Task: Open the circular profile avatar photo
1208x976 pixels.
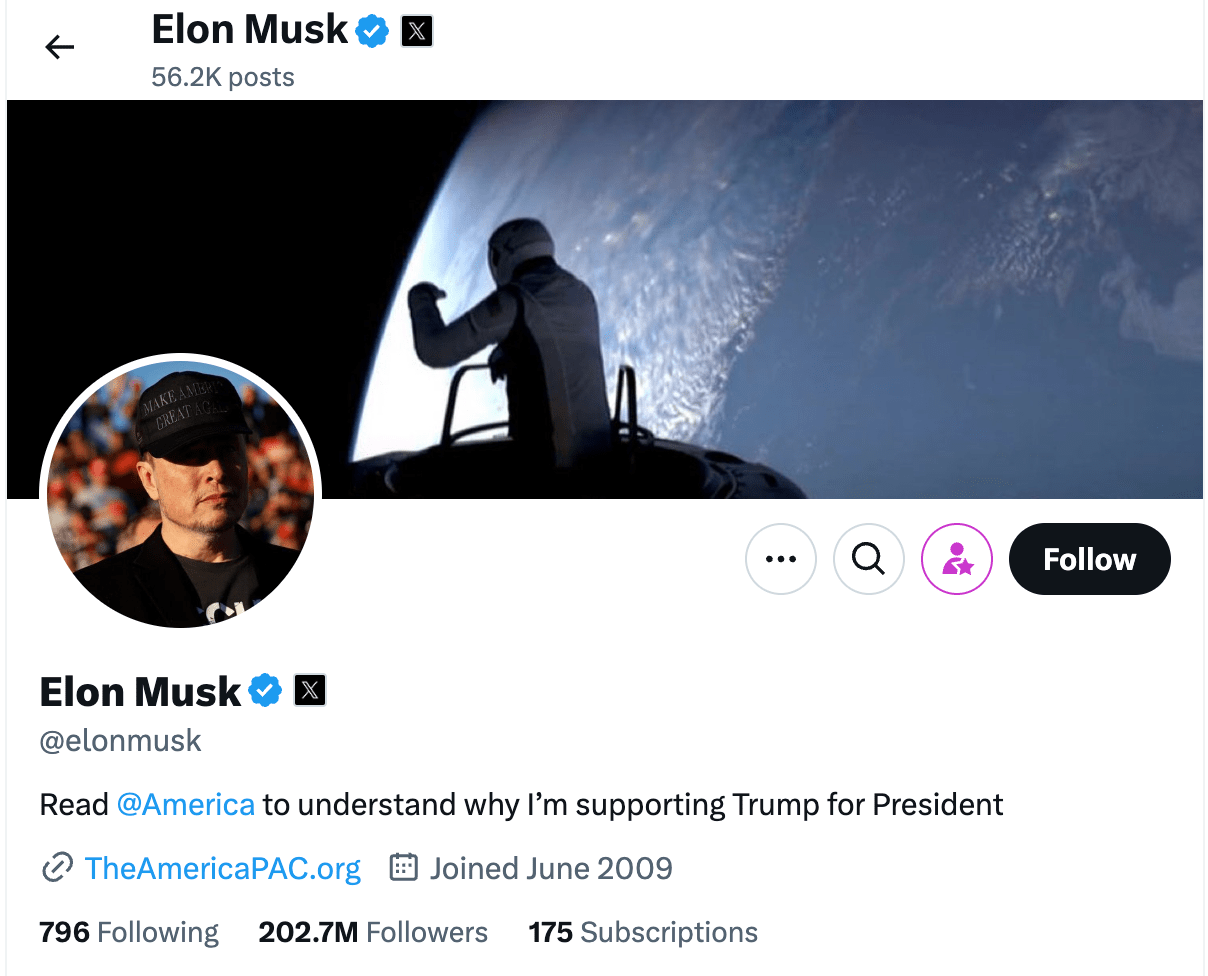Action: point(180,494)
